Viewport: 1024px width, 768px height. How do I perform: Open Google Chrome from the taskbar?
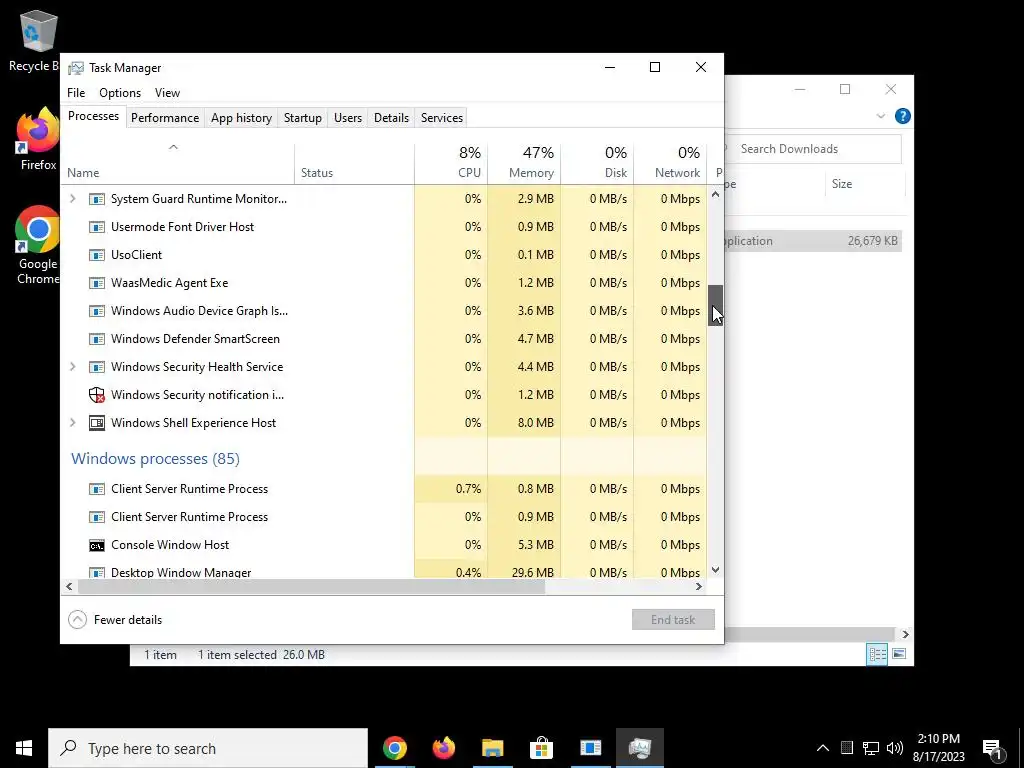pos(395,748)
